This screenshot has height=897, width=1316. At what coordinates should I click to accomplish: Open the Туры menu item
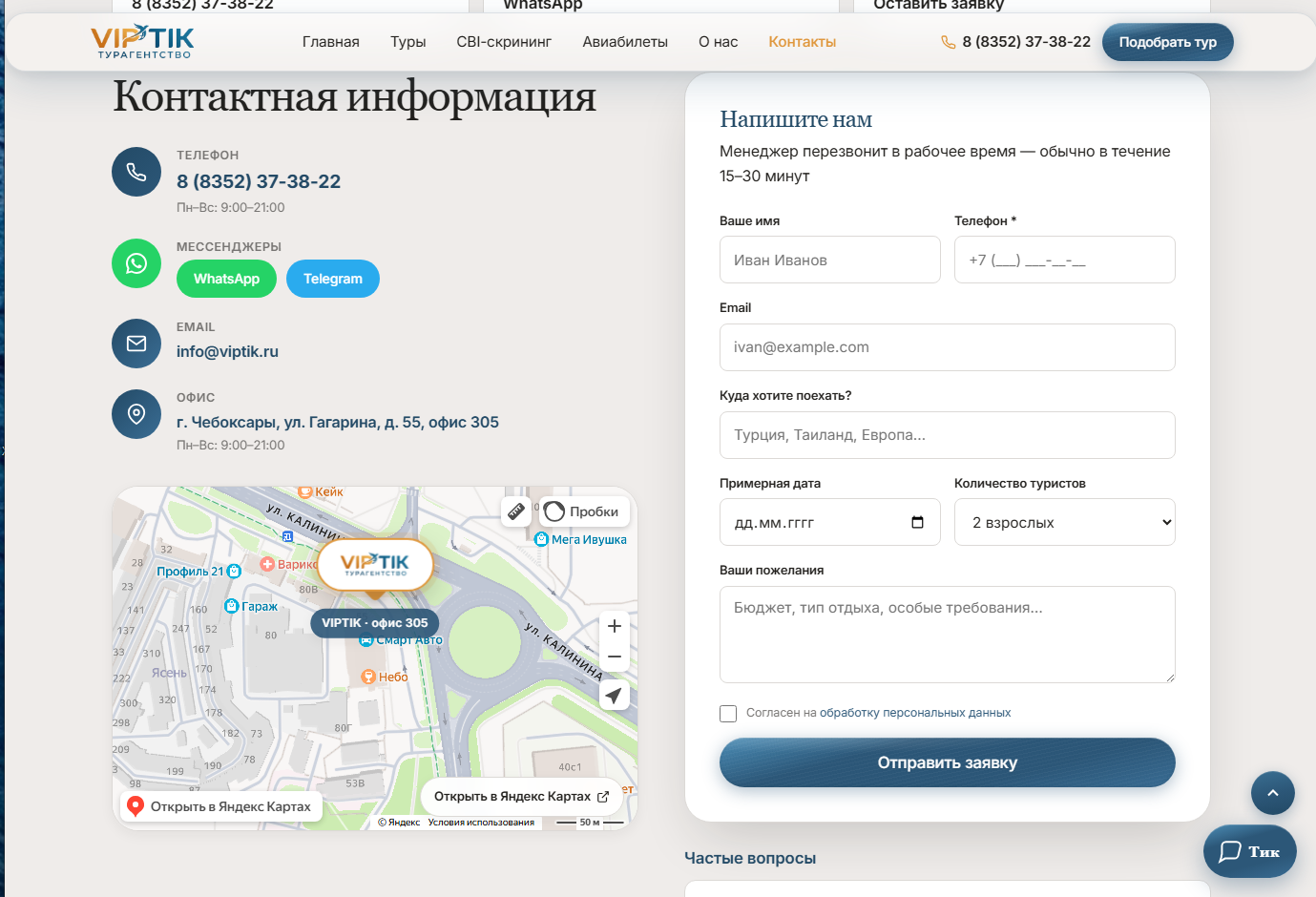coord(408,42)
